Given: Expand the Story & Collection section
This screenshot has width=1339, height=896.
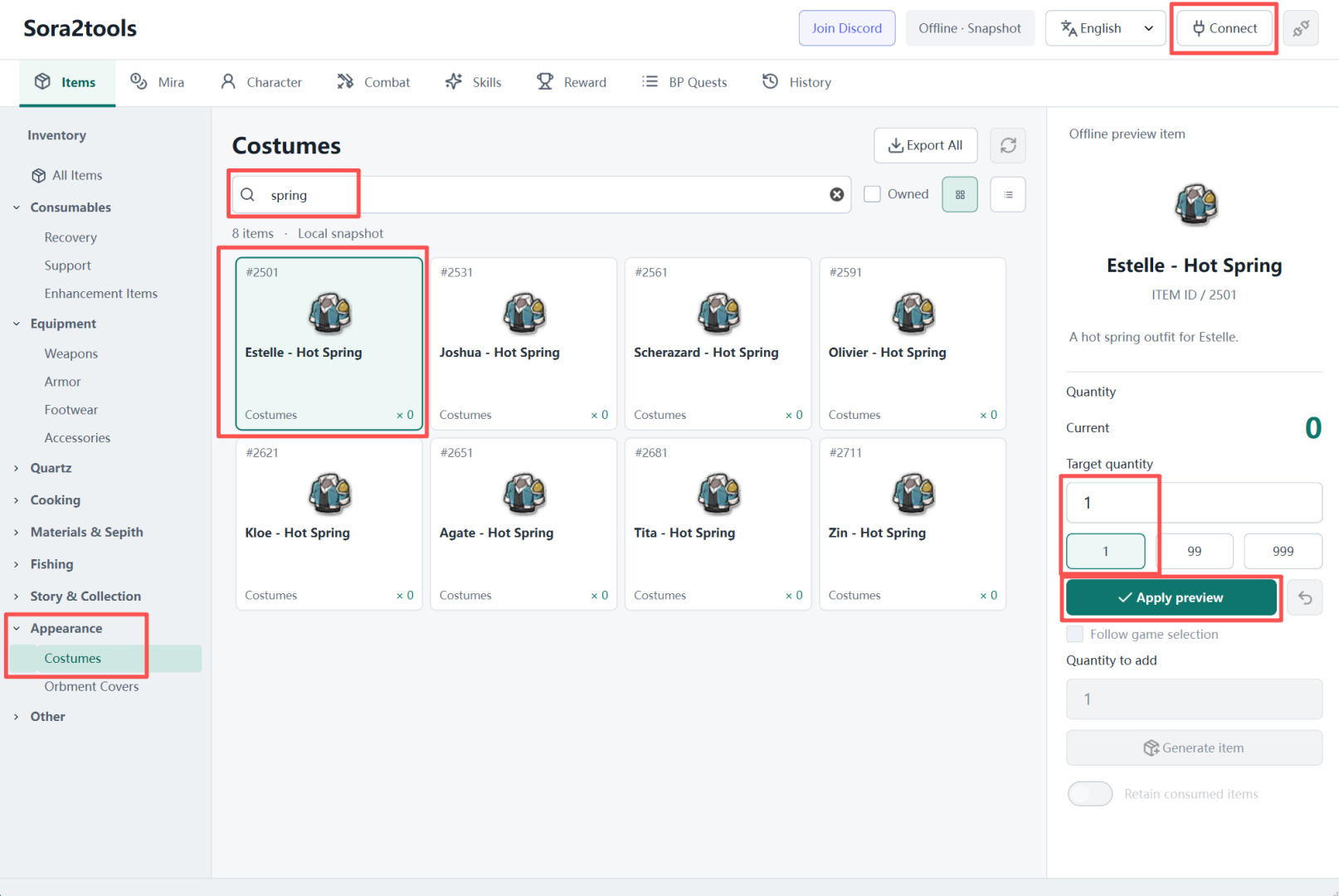Looking at the screenshot, I should point(17,597).
